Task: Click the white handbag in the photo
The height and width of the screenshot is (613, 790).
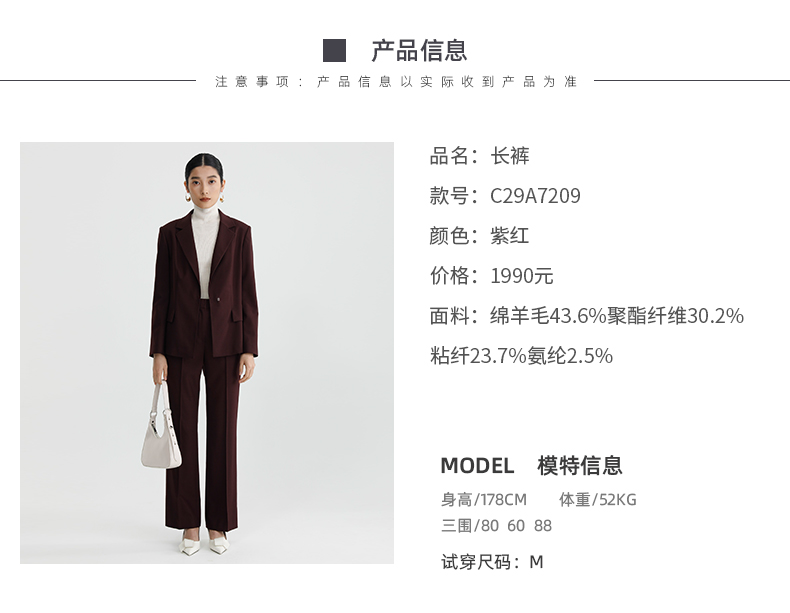Action: click(x=161, y=428)
